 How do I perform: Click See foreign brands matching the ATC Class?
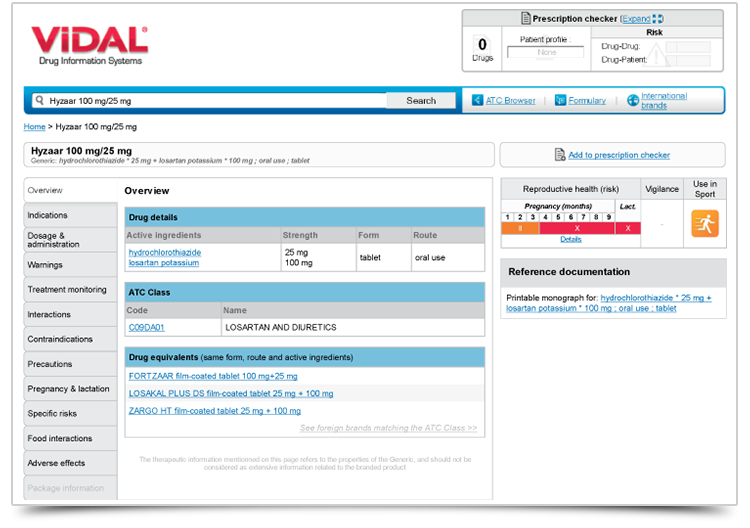coord(388,428)
